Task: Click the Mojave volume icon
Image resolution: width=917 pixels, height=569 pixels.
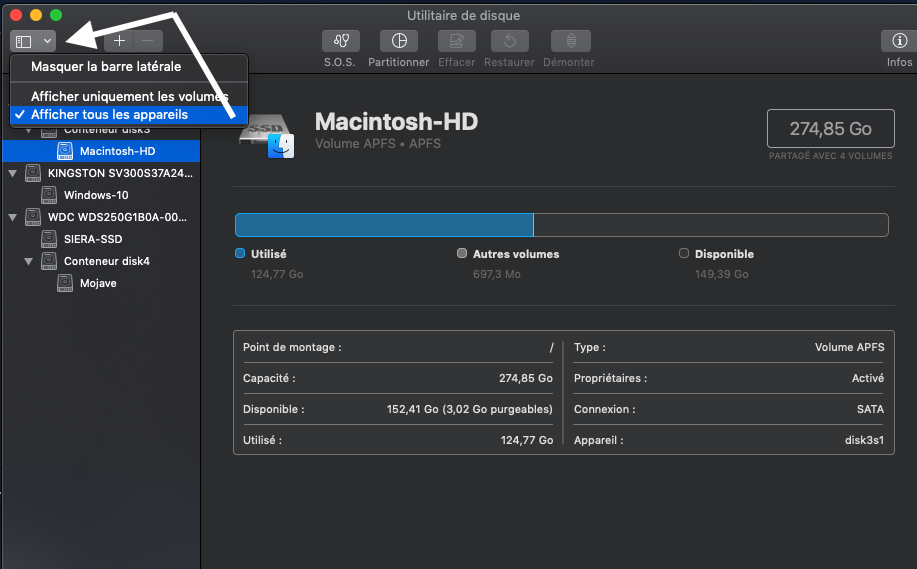Action: pyautogui.click(x=65, y=283)
